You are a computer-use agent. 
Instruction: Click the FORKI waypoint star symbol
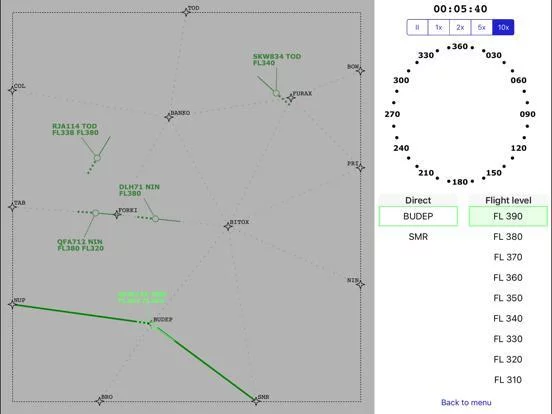[x=117, y=214]
